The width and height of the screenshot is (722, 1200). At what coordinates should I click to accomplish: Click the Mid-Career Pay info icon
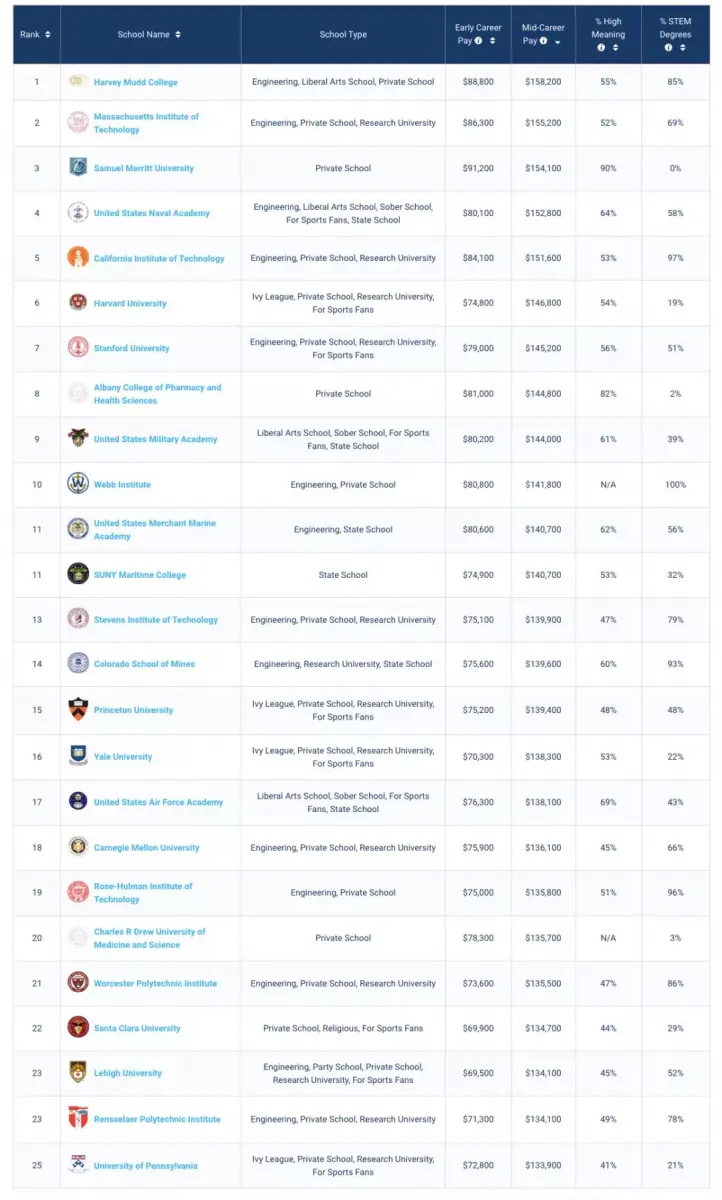(543, 41)
